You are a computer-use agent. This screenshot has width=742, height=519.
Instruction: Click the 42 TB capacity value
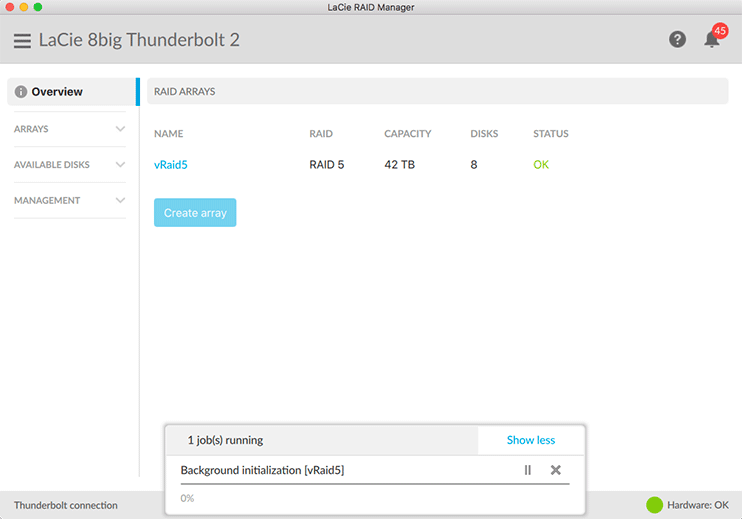[399, 165]
